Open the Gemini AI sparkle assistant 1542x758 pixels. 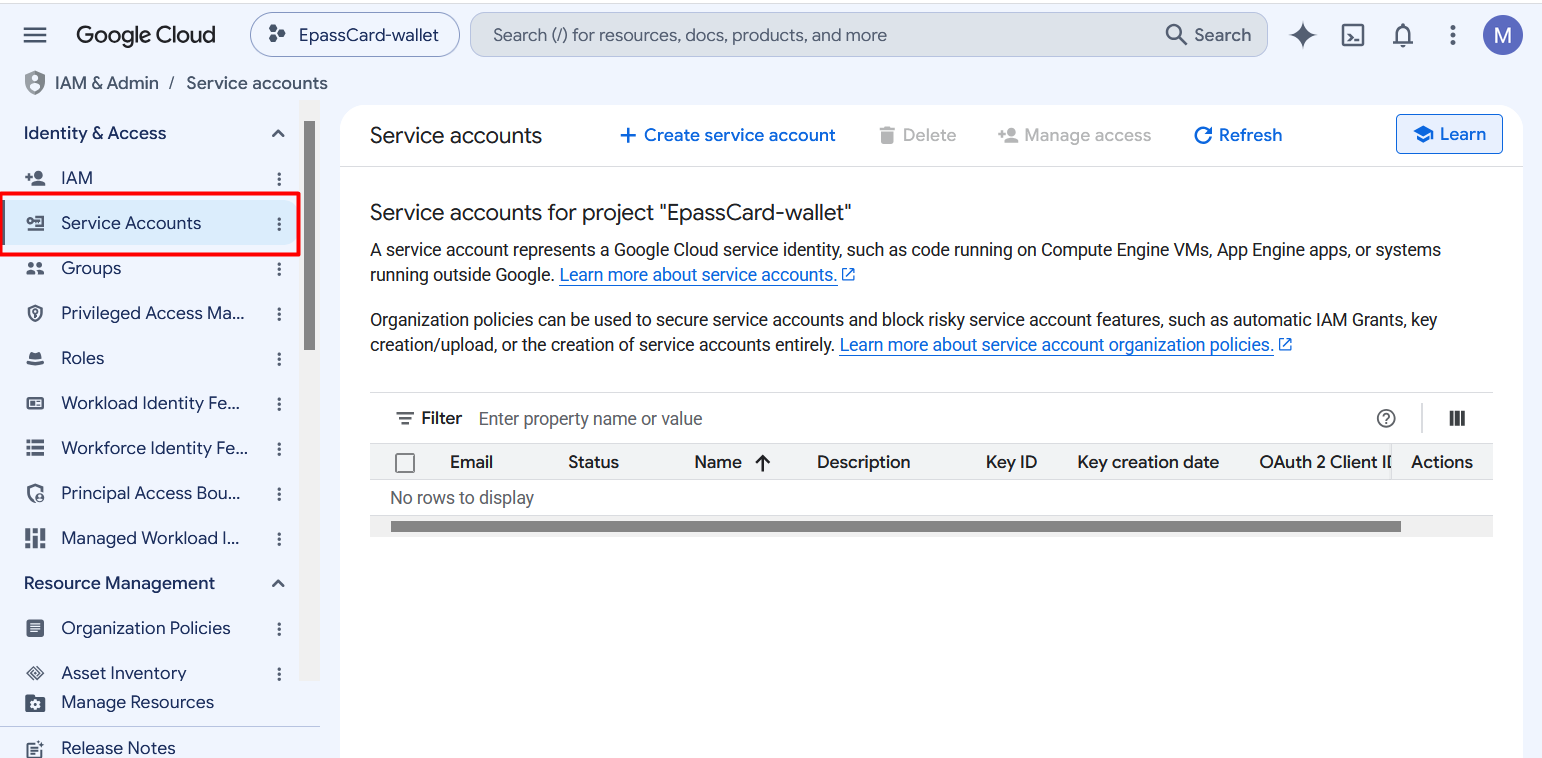(1303, 35)
